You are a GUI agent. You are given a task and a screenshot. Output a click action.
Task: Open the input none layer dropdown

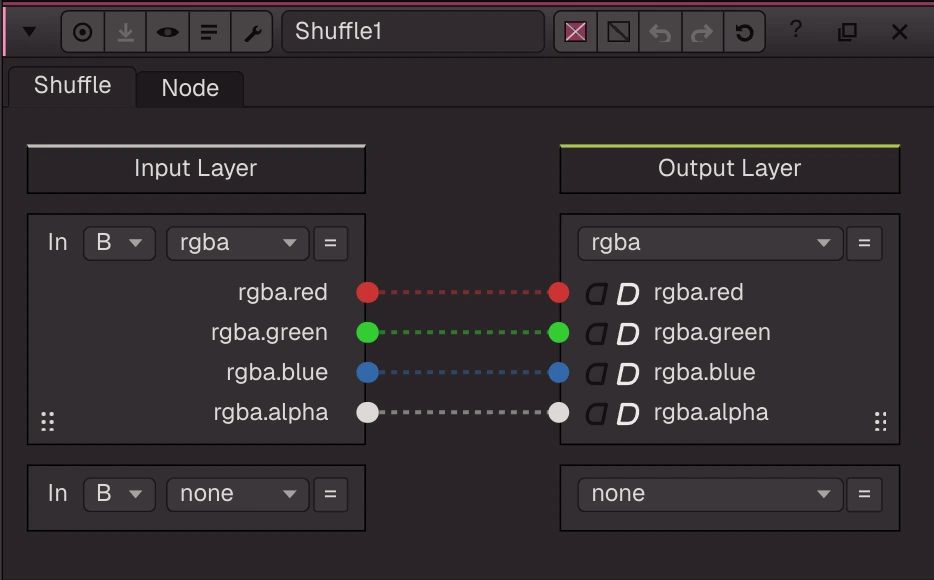tap(238, 494)
